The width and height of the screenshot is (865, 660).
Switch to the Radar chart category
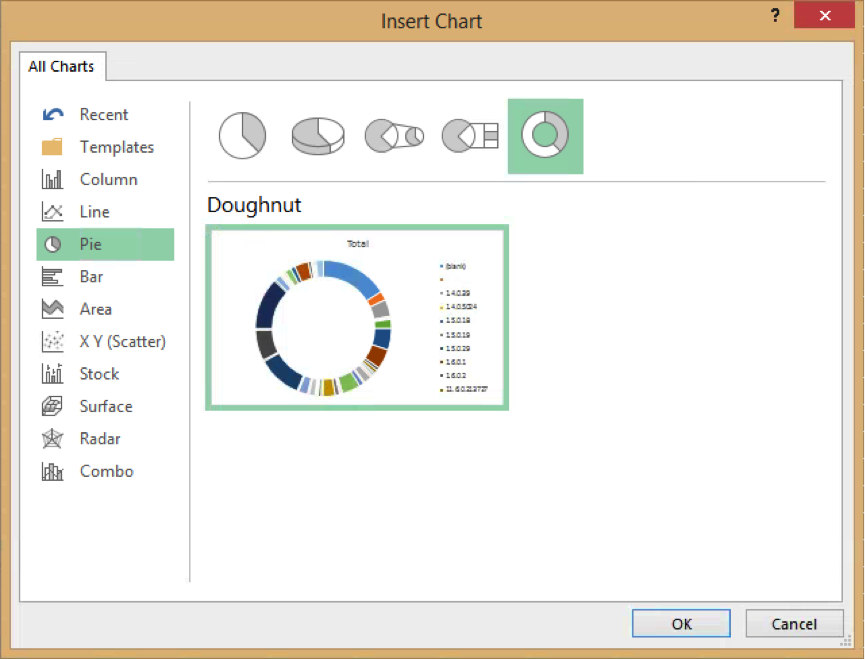point(100,439)
